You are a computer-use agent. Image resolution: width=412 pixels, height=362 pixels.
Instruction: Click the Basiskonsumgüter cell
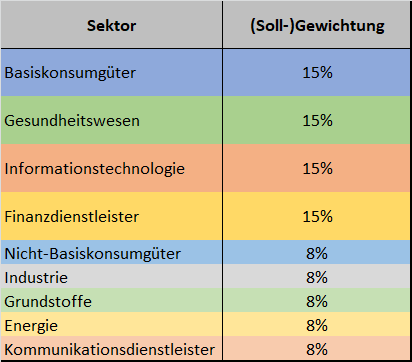[111, 73]
